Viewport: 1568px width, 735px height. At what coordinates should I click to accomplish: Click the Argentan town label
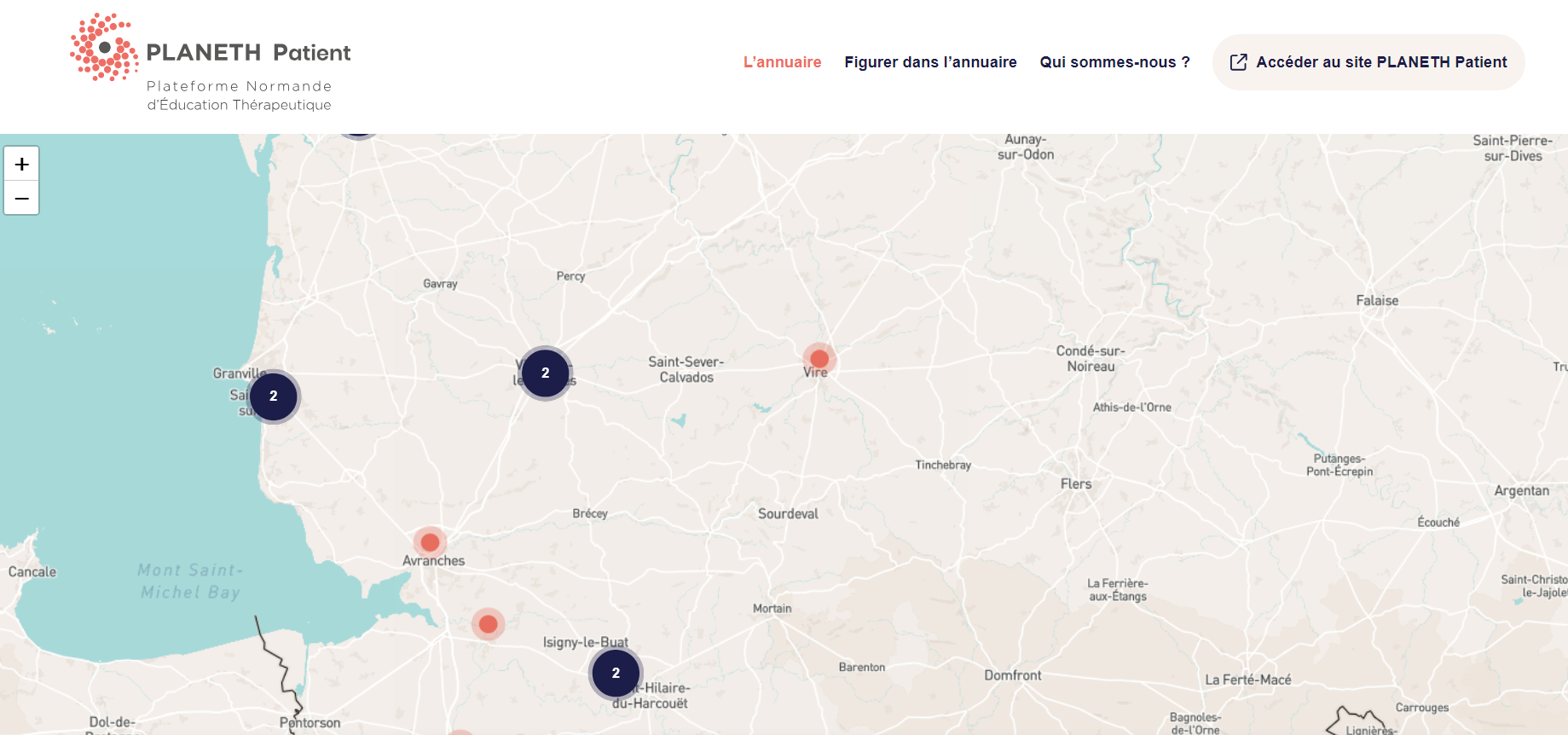[x=1521, y=491]
